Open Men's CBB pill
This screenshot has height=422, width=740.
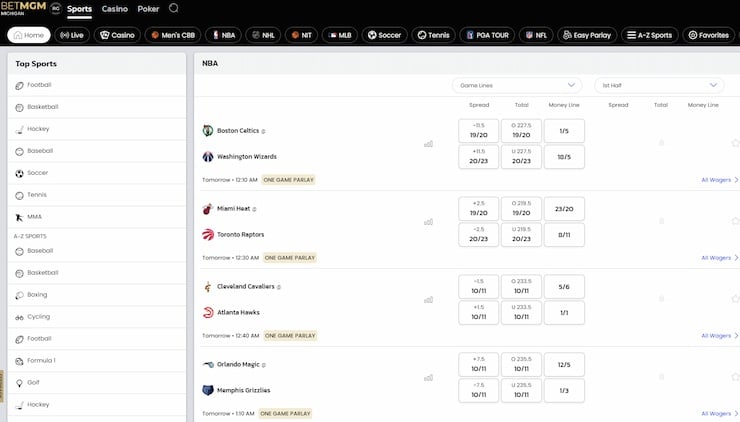[173, 35]
